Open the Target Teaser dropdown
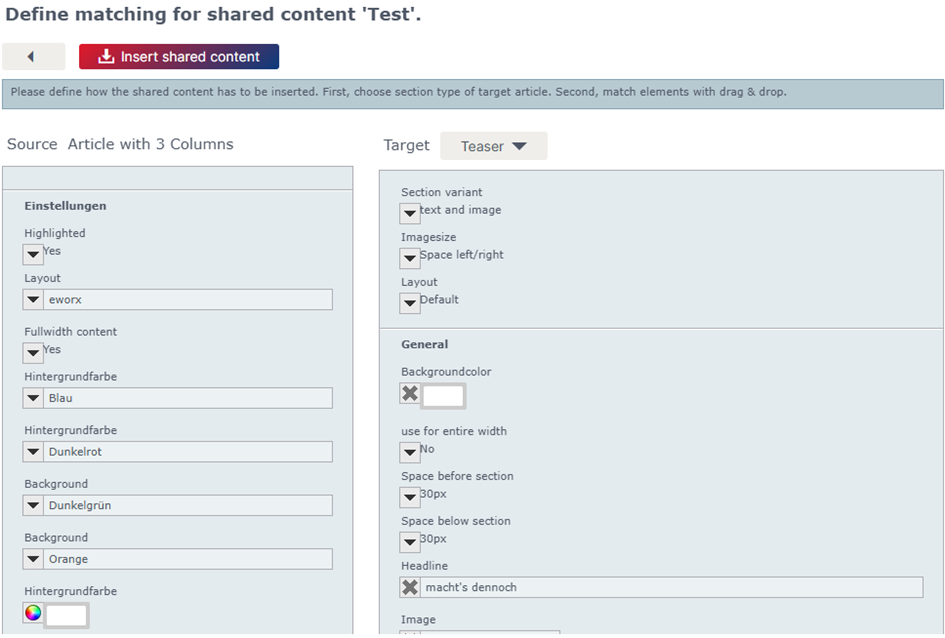Image resolution: width=945 pixels, height=638 pixels. click(494, 146)
